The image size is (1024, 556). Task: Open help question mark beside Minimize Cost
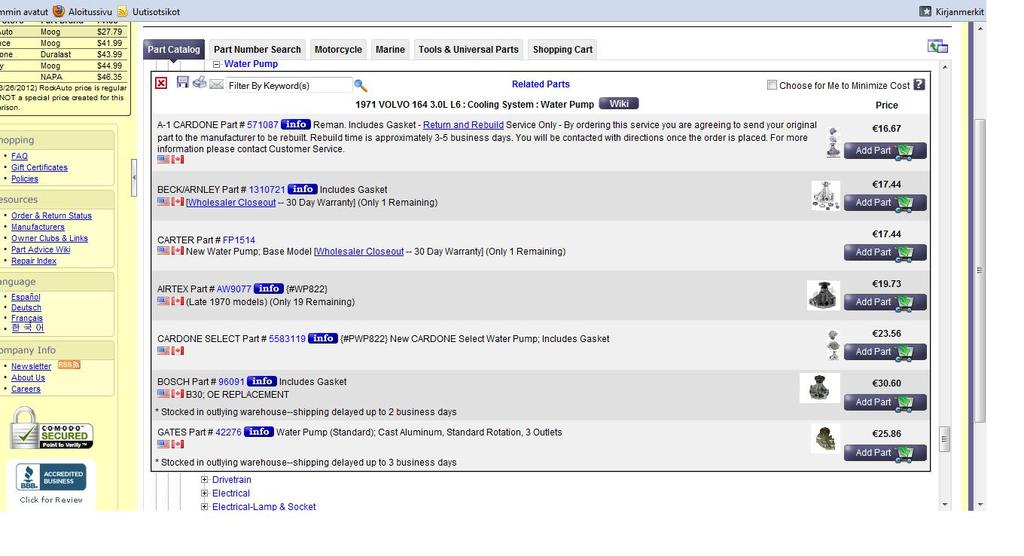click(x=919, y=85)
